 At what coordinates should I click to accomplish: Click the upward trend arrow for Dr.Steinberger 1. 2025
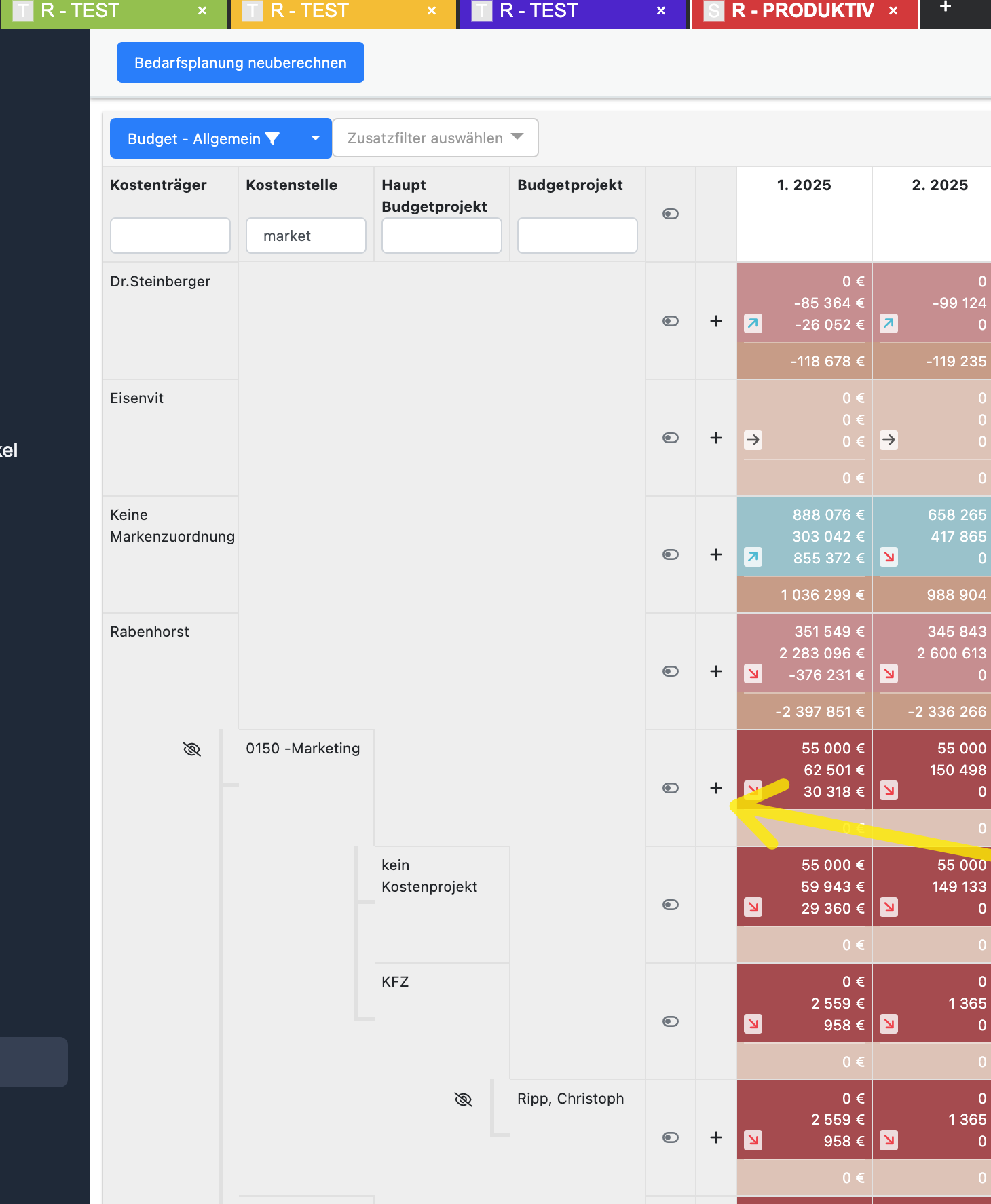coord(753,324)
